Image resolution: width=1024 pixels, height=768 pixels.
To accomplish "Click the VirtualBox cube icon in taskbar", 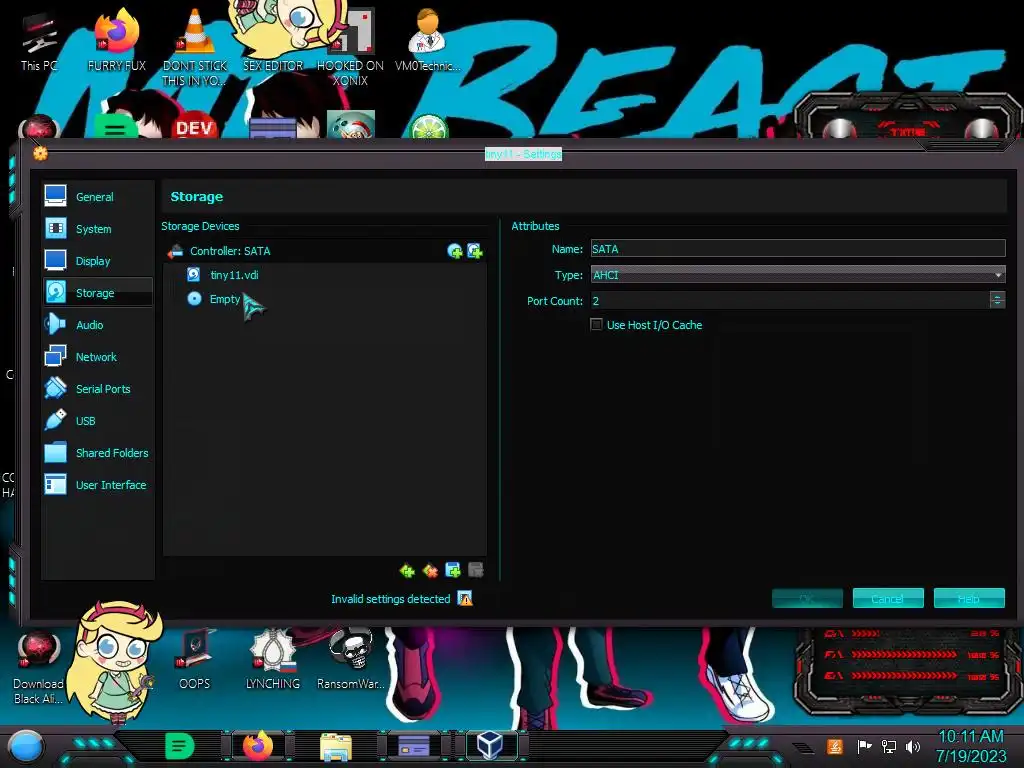I will [x=490, y=745].
